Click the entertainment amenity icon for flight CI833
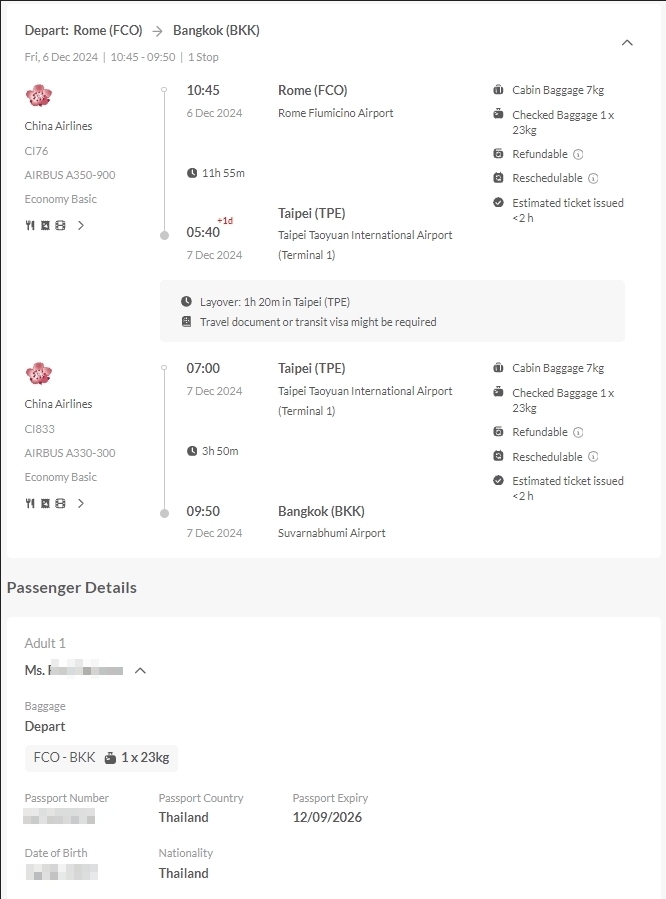This screenshot has width=666, height=899. point(60,503)
